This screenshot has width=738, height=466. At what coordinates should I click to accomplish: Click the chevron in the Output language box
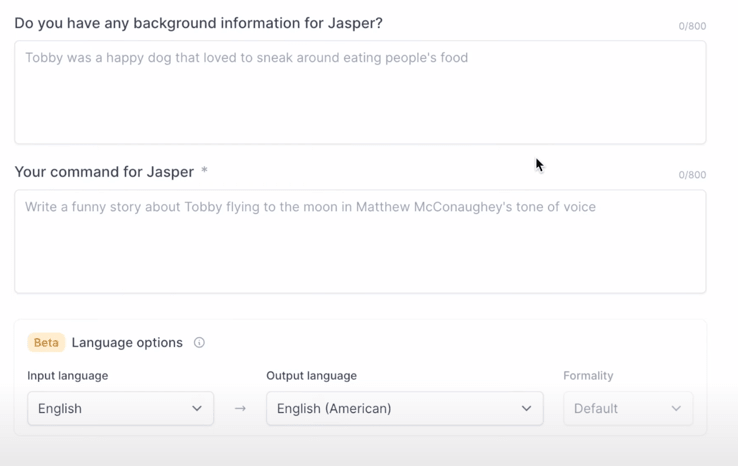pos(526,408)
